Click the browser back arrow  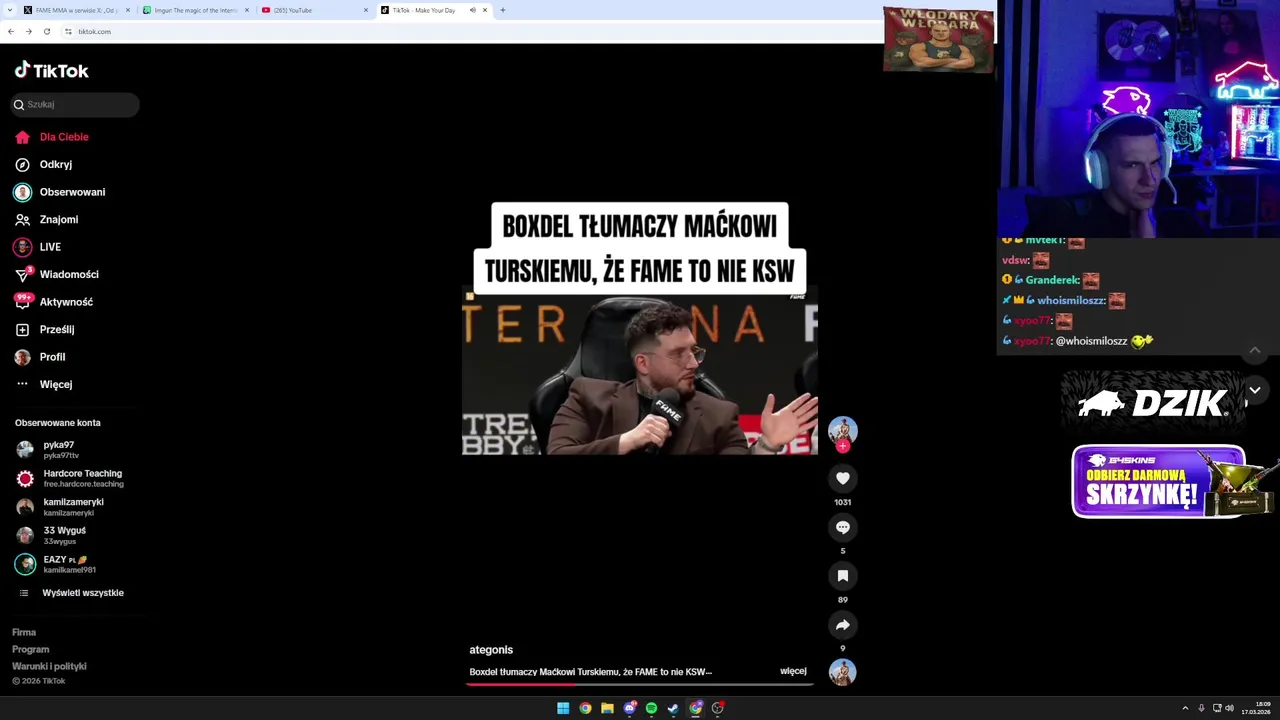(10, 31)
